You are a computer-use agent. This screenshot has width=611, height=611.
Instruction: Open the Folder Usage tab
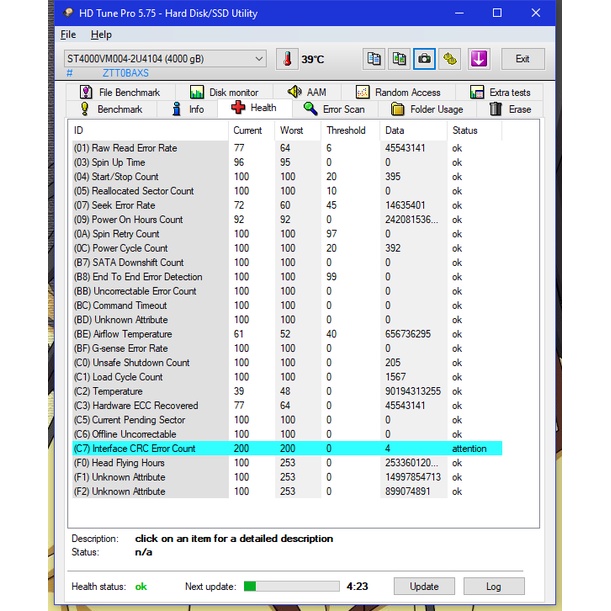[427, 109]
